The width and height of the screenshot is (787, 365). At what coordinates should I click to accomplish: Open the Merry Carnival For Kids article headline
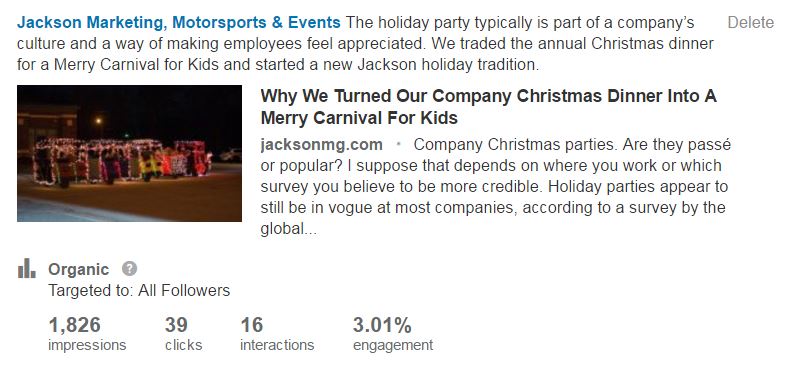pyautogui.click(x=488, y=106)
